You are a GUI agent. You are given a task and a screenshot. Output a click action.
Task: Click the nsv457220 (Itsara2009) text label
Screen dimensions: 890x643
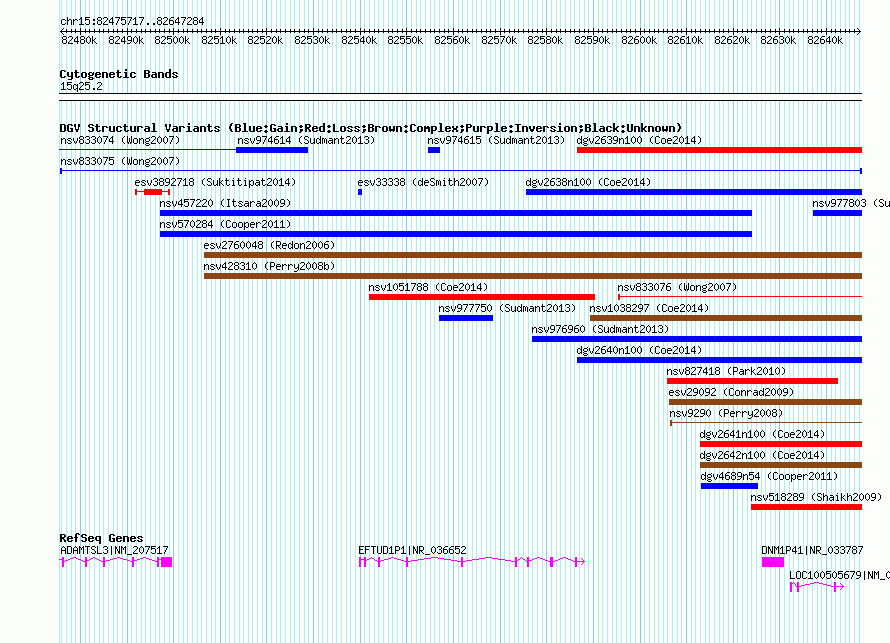(225, 203)
